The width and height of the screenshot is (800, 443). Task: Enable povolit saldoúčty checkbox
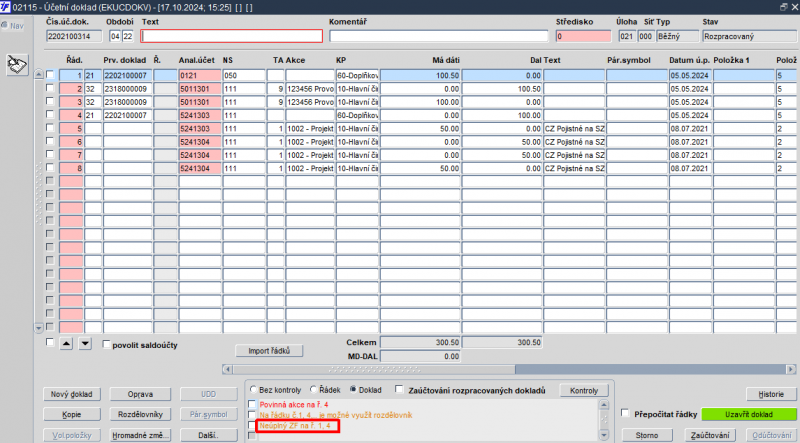click(106, 344)
